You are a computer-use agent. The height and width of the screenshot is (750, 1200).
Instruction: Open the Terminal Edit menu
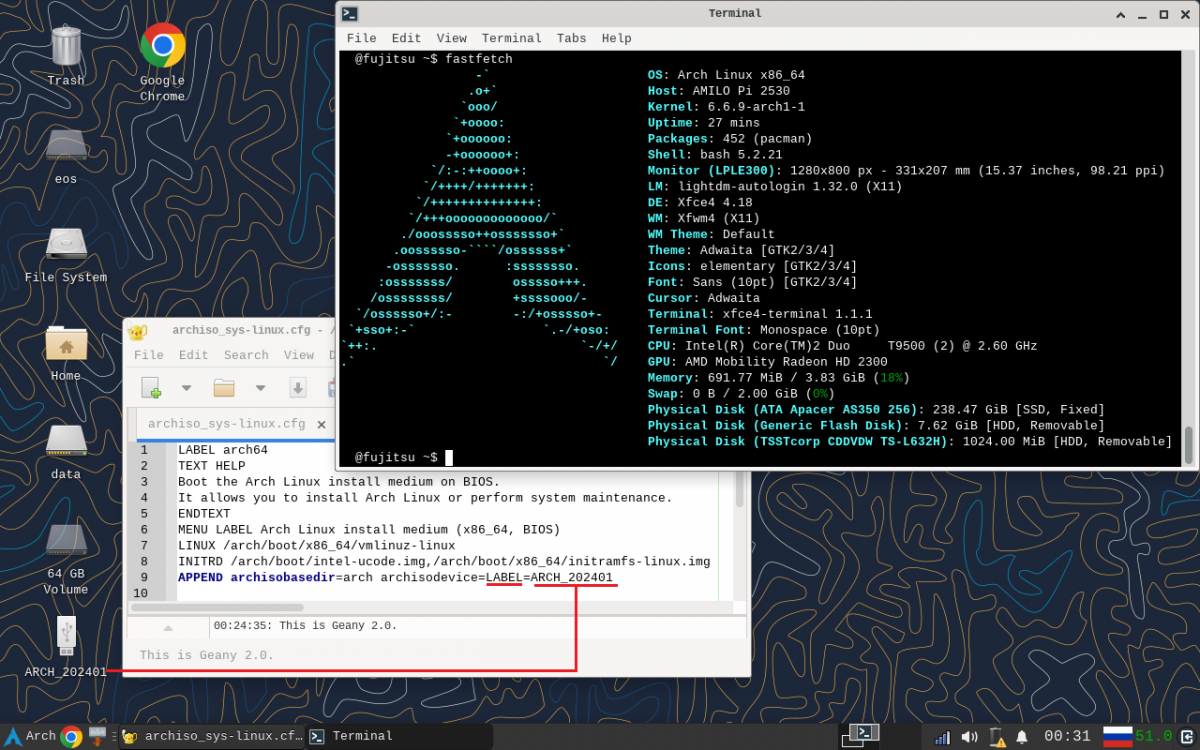(x=406, y=38)
